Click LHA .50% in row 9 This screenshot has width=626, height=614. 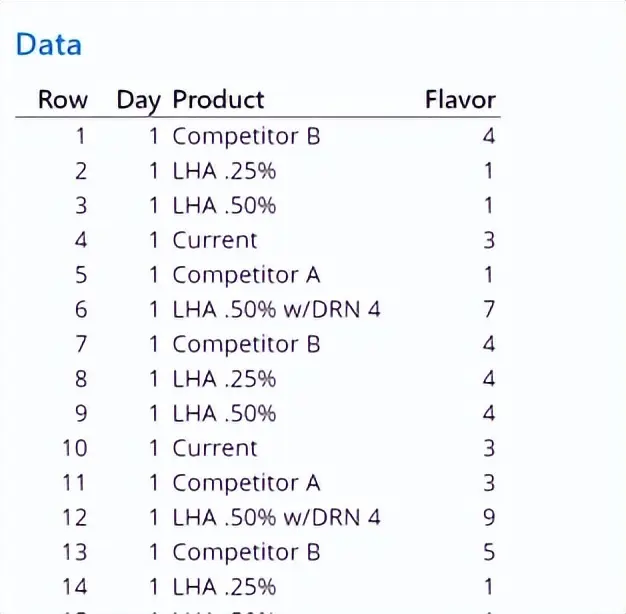pyautogui.click(x=224, y=414)
